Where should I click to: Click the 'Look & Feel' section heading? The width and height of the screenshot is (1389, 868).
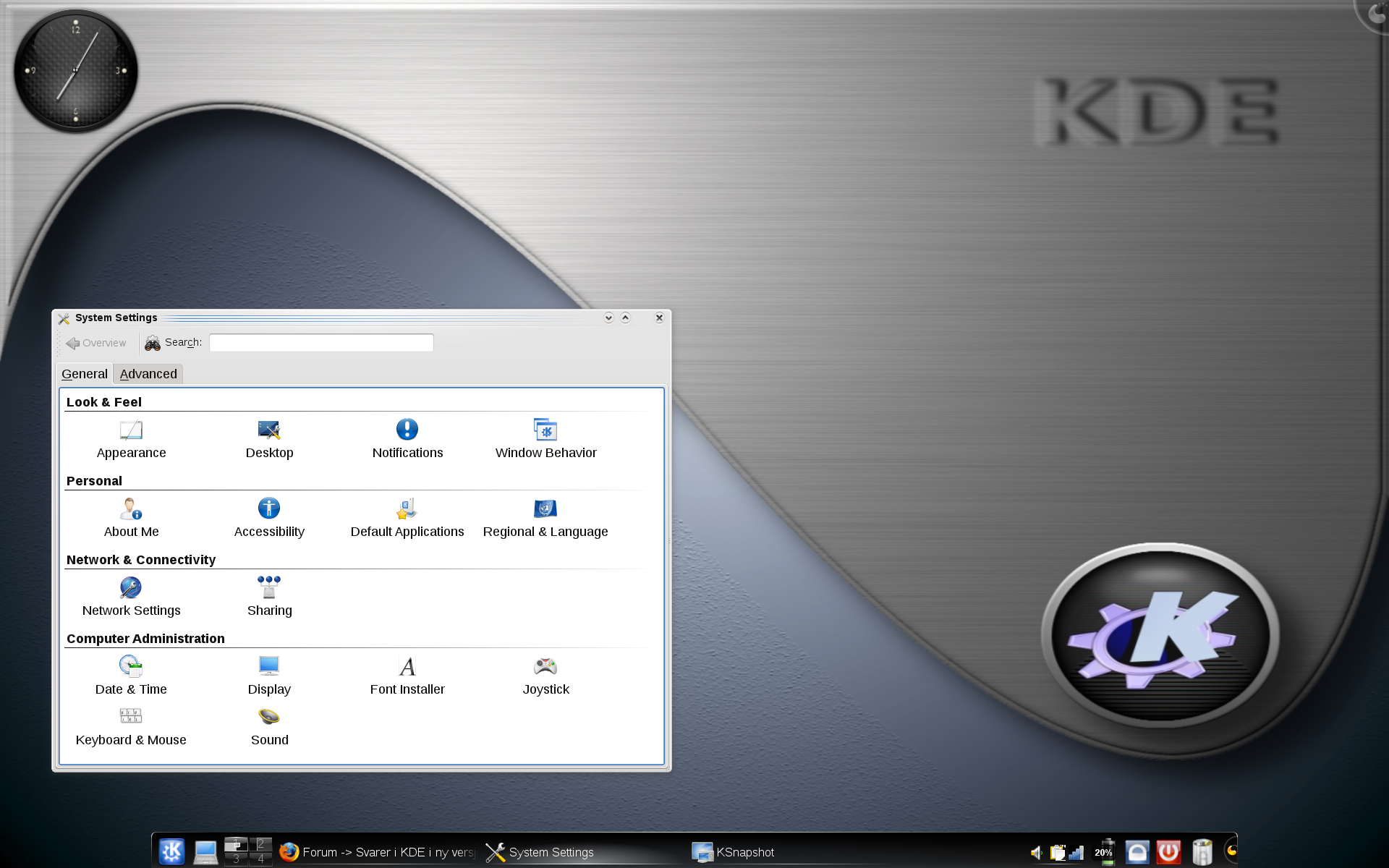pos(104,402)
